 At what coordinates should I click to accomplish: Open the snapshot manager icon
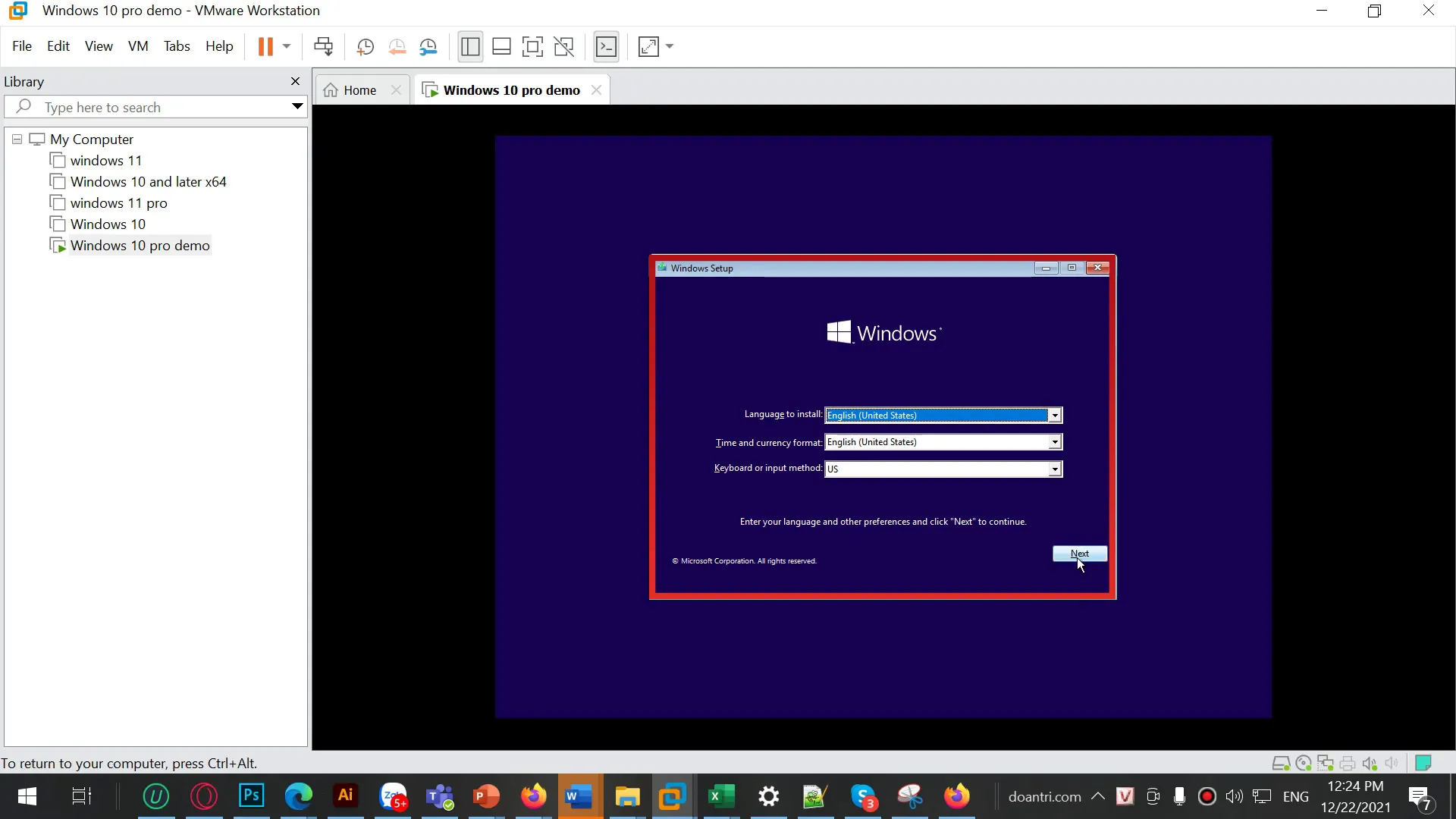click(428, 47)
